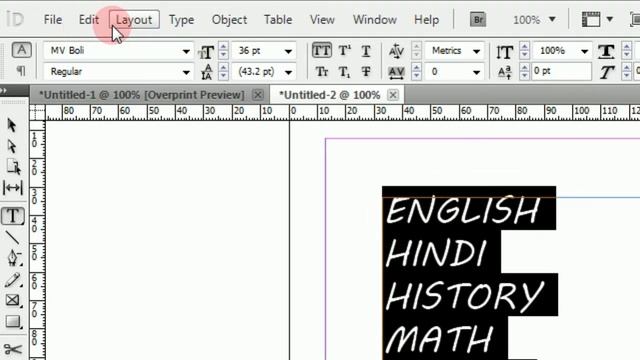Select the Scissors tool
Screen dimensions: 640x360
(13, 349)
